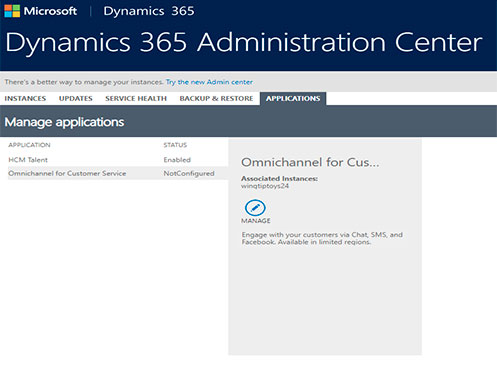
Task: Switch to the Instances tab
Action: pos(25,99)
